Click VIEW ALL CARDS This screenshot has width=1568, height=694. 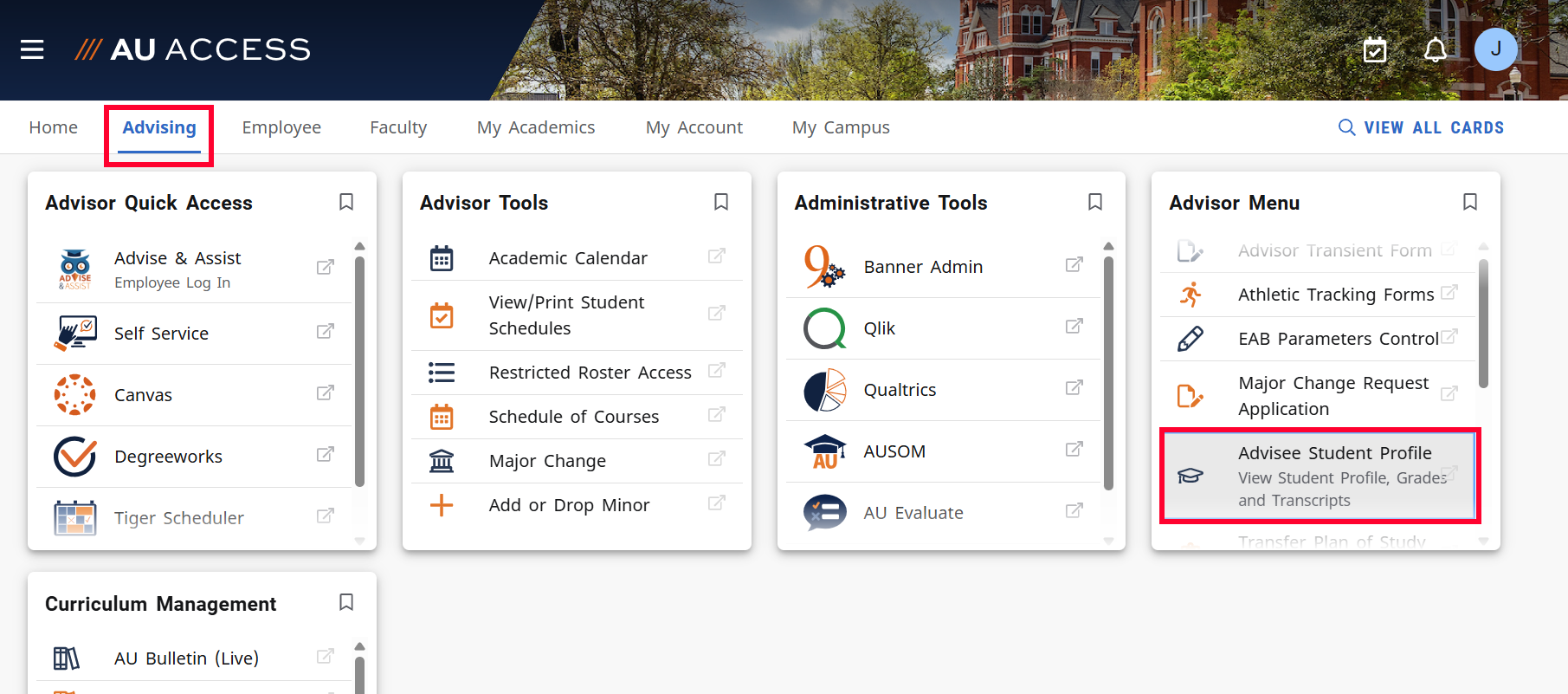pyautogui.click(x=1421, y=127)
